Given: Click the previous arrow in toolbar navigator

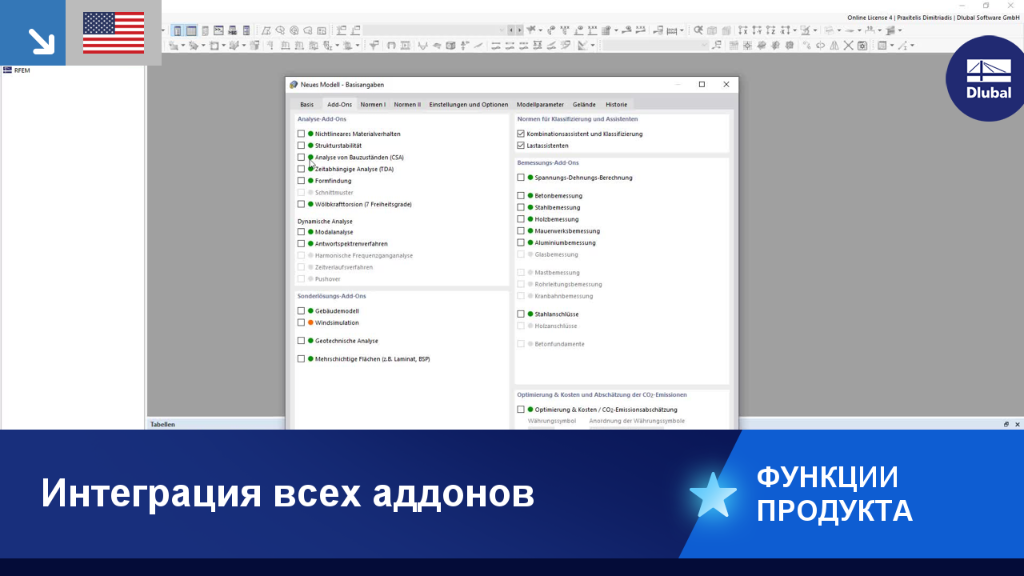Looking at the screenshot, I should 511,30.
